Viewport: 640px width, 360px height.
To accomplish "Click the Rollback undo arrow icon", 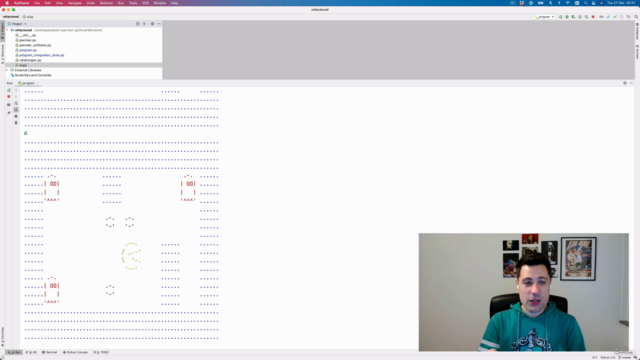I will (629, 17).
